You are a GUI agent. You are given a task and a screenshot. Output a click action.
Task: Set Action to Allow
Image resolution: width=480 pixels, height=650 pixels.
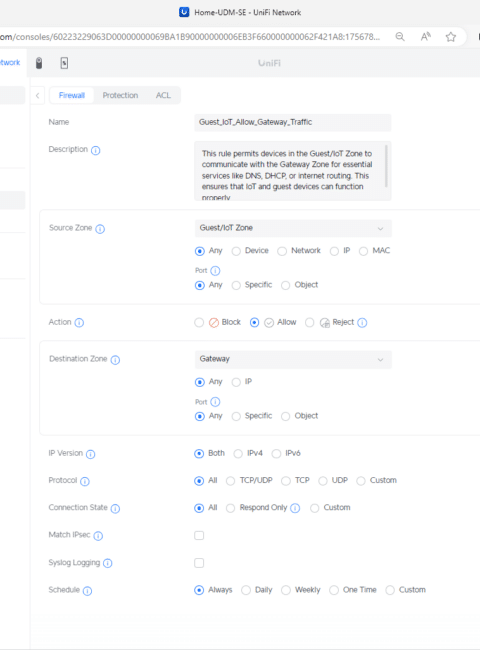coord(255,323)
